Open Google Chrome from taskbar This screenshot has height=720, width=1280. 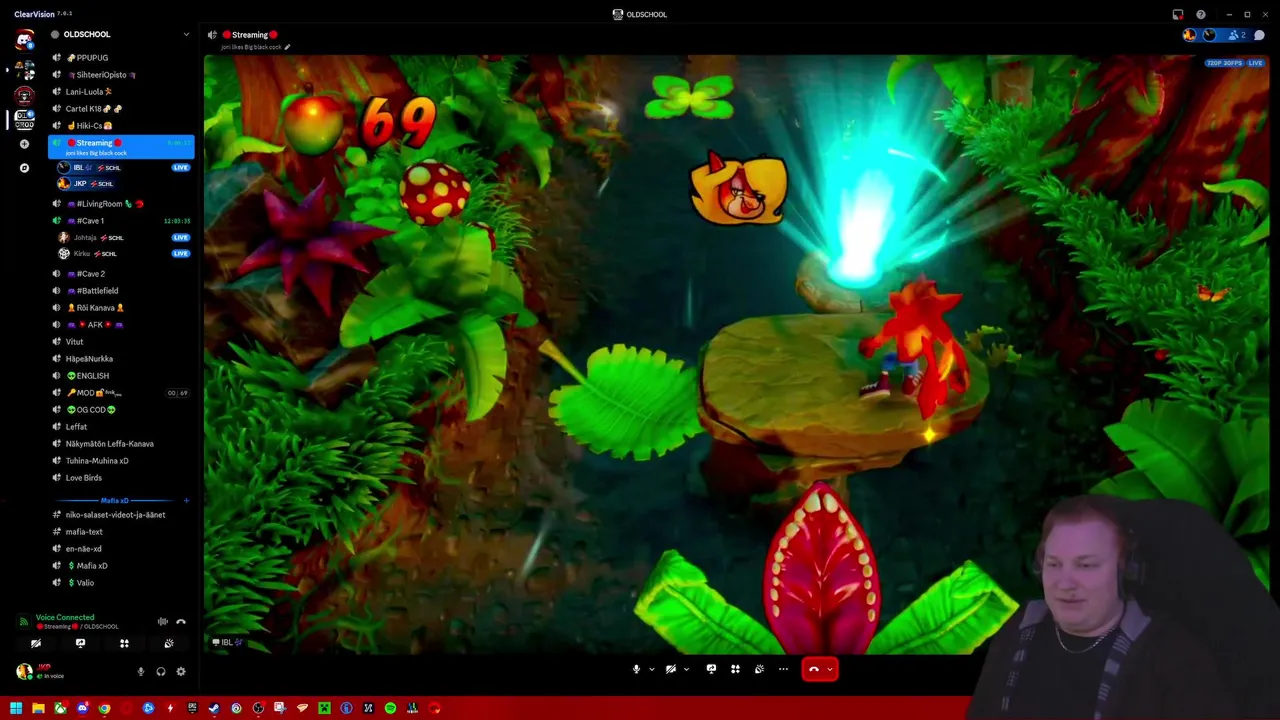point(104,708)
